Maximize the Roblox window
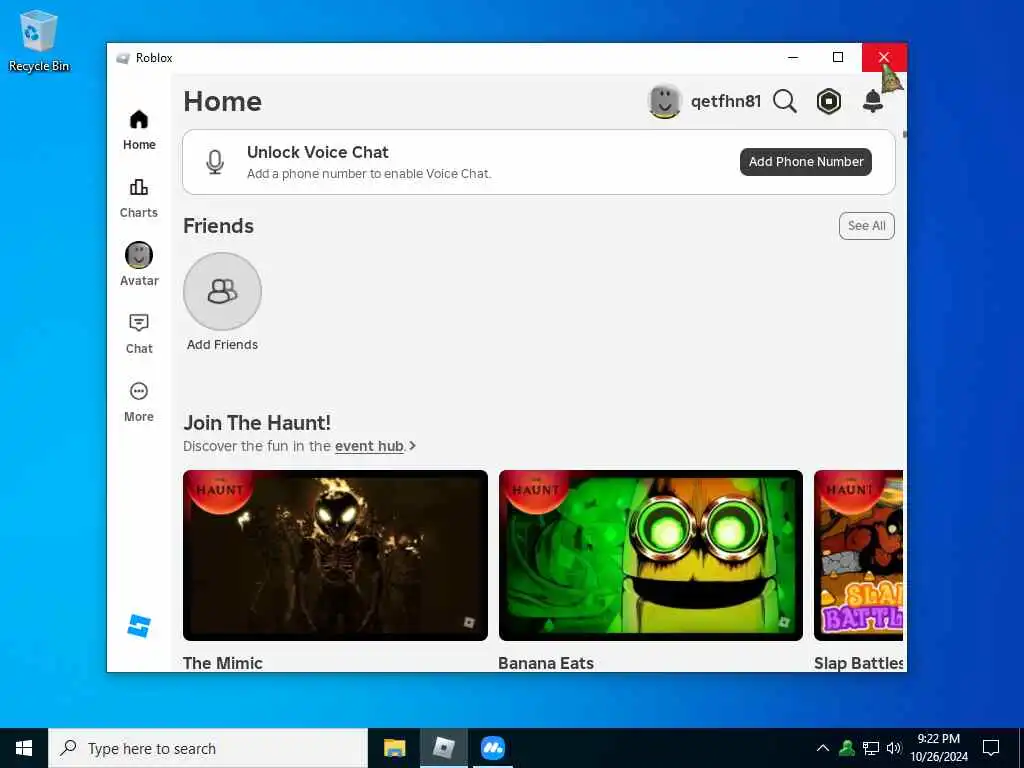 838,57
